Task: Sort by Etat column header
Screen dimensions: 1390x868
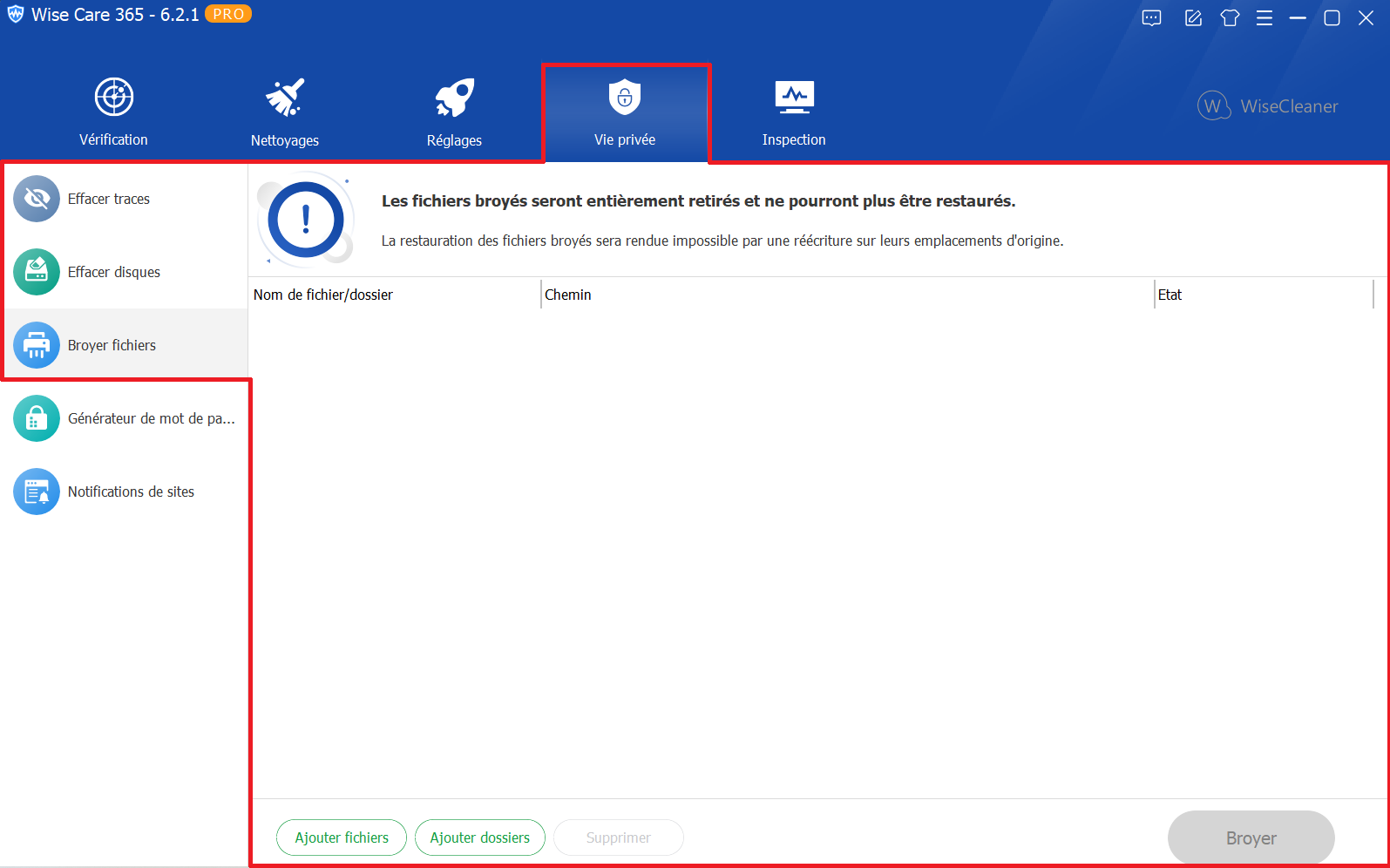Action: [x=1264, y=295]
